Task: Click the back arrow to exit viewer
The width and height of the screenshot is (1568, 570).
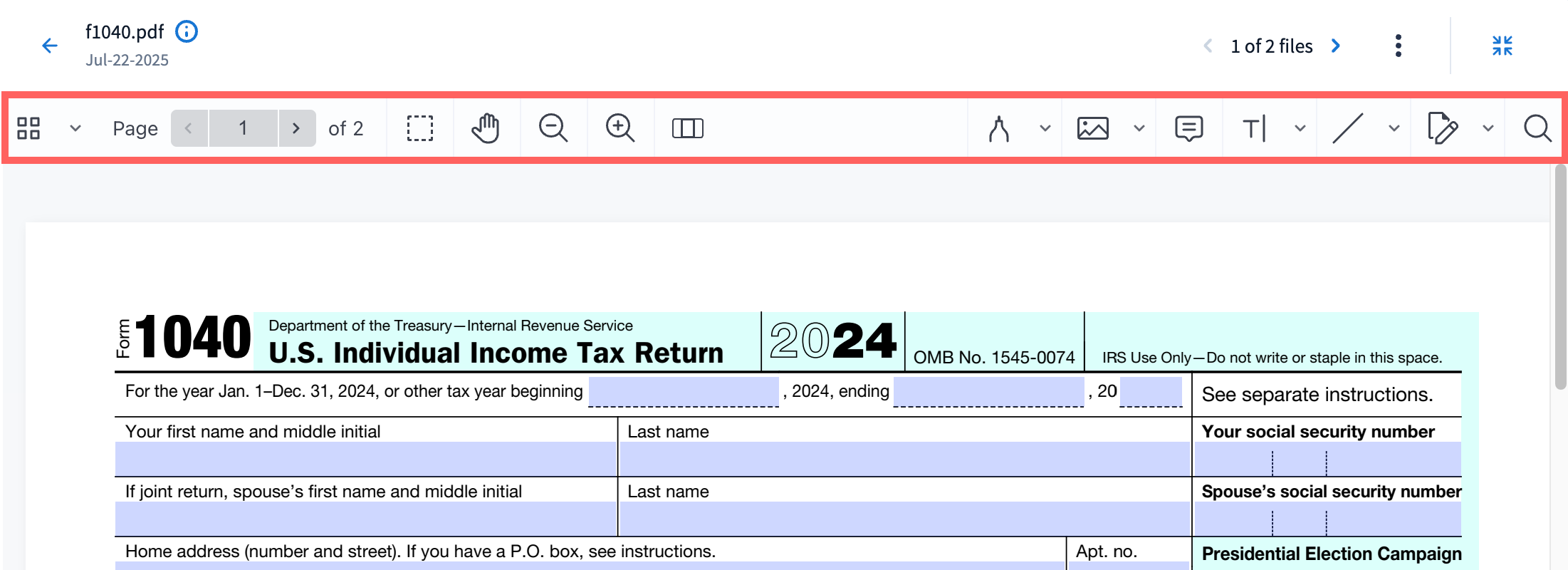Action: (49, 46)
